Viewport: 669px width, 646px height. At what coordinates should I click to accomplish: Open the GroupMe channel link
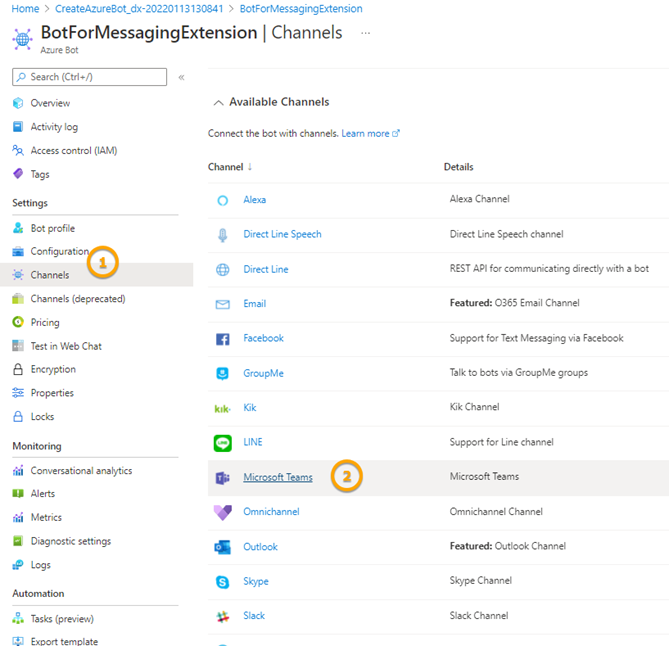click(x=263, y=373)
